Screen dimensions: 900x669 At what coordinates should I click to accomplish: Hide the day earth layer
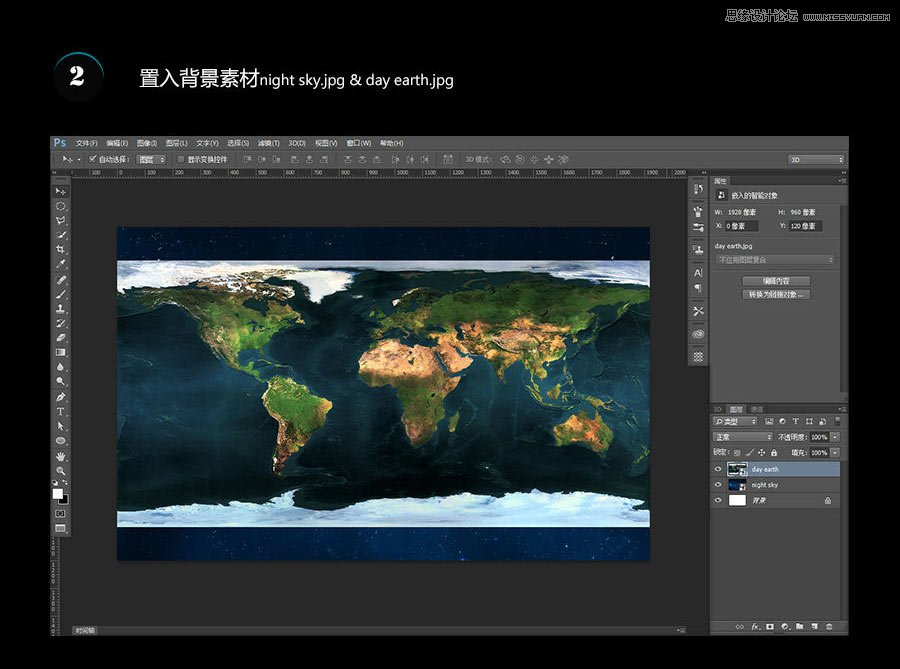coord(718,469)
